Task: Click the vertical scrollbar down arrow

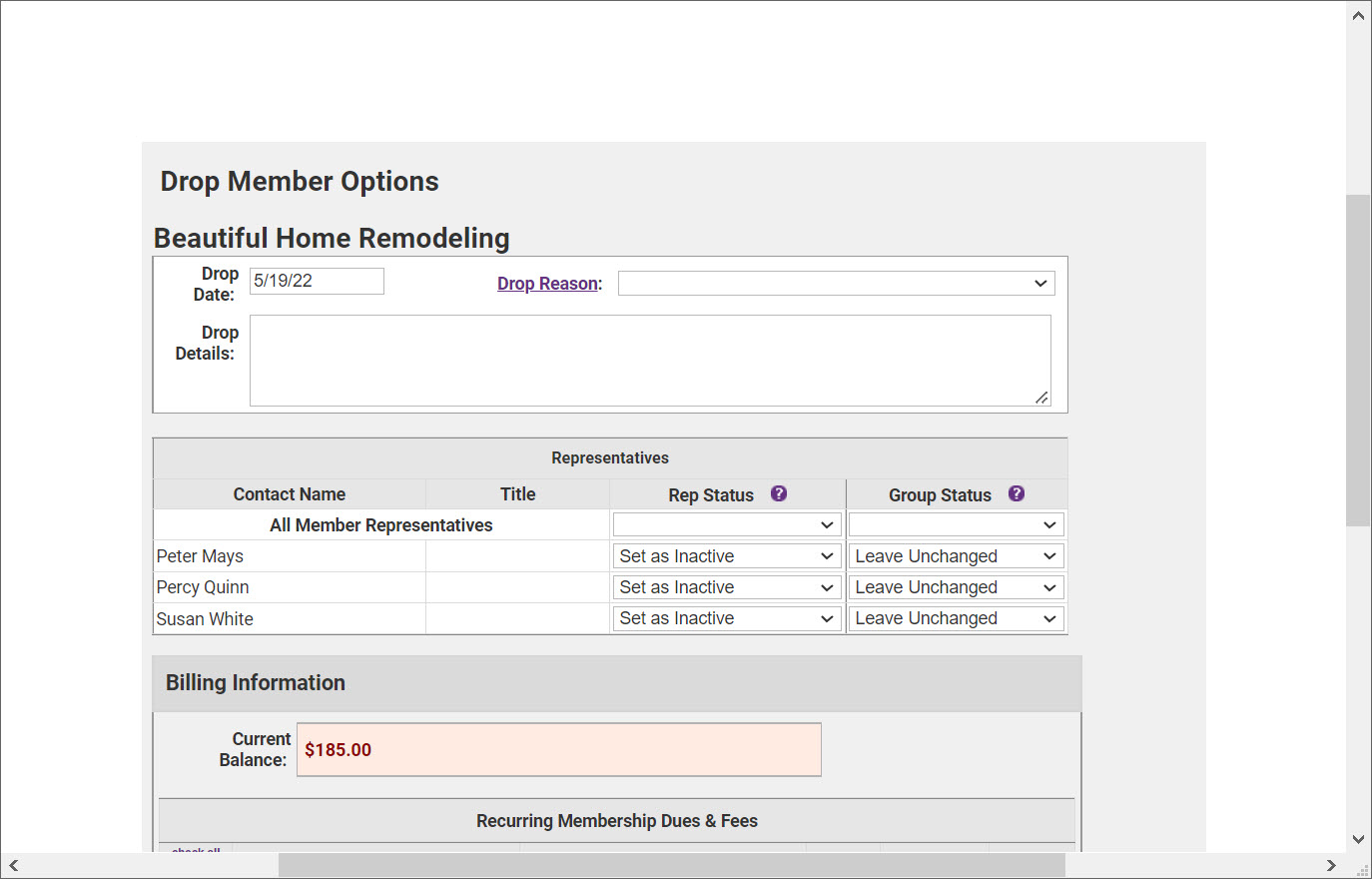Action: [x=1358, y=839]
